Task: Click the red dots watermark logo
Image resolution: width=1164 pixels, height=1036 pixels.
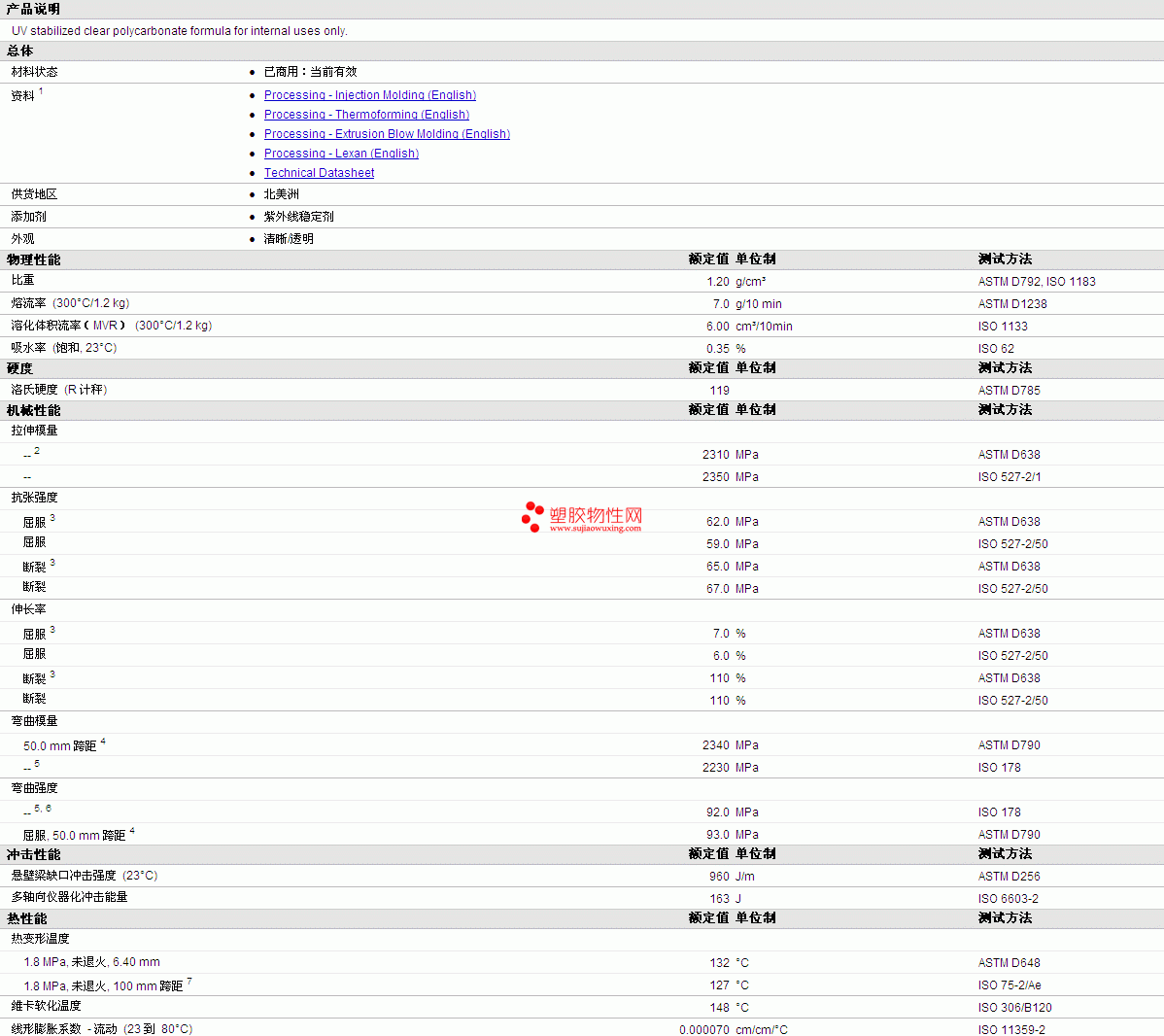Action: pyautogui.click(x=532, y=516)
